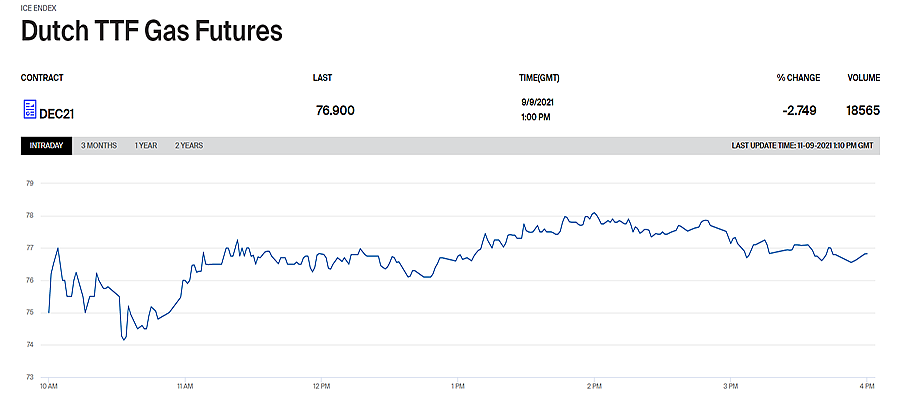Click the CONTRACT column header

42,78
